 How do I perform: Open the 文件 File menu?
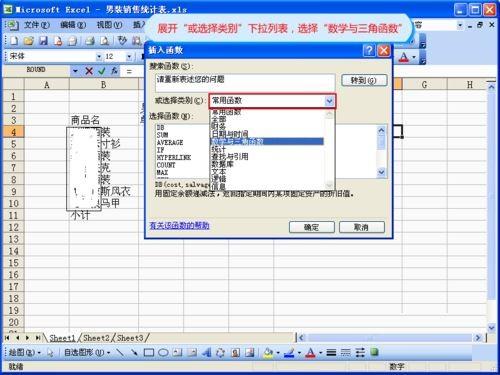37,25
